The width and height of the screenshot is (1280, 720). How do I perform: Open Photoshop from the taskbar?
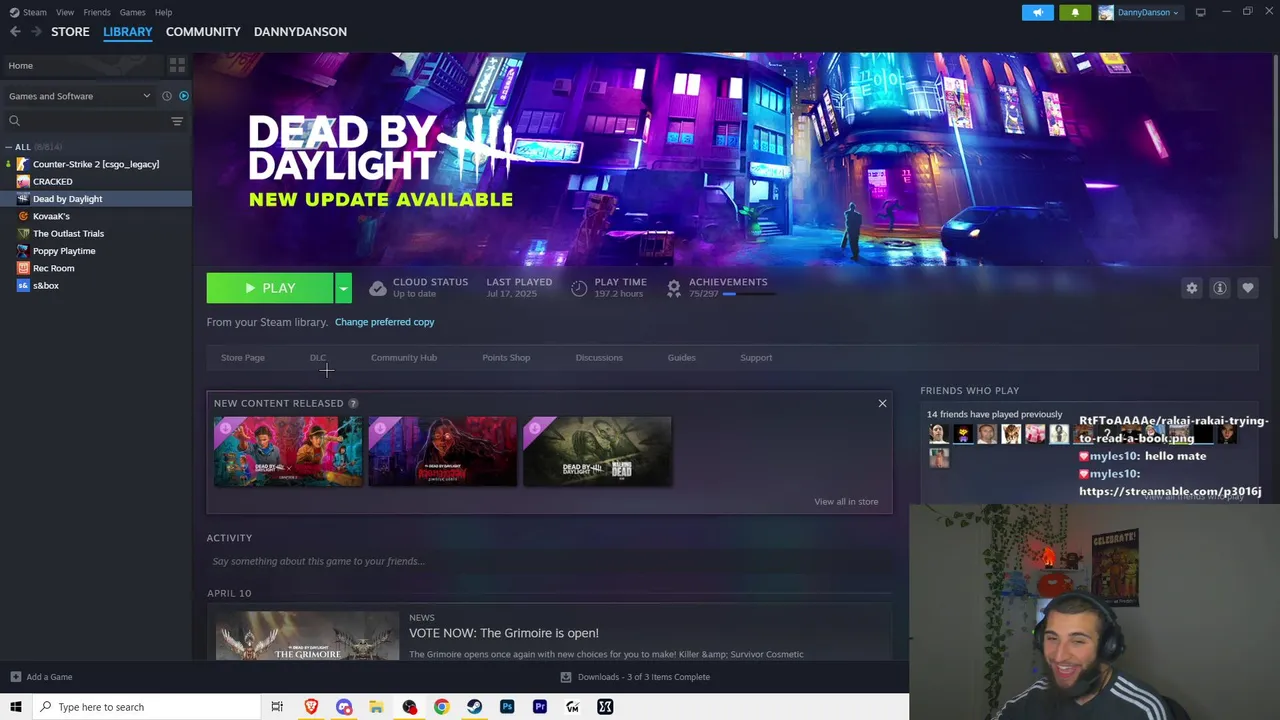pyautogui.click(x=507, y=707)
